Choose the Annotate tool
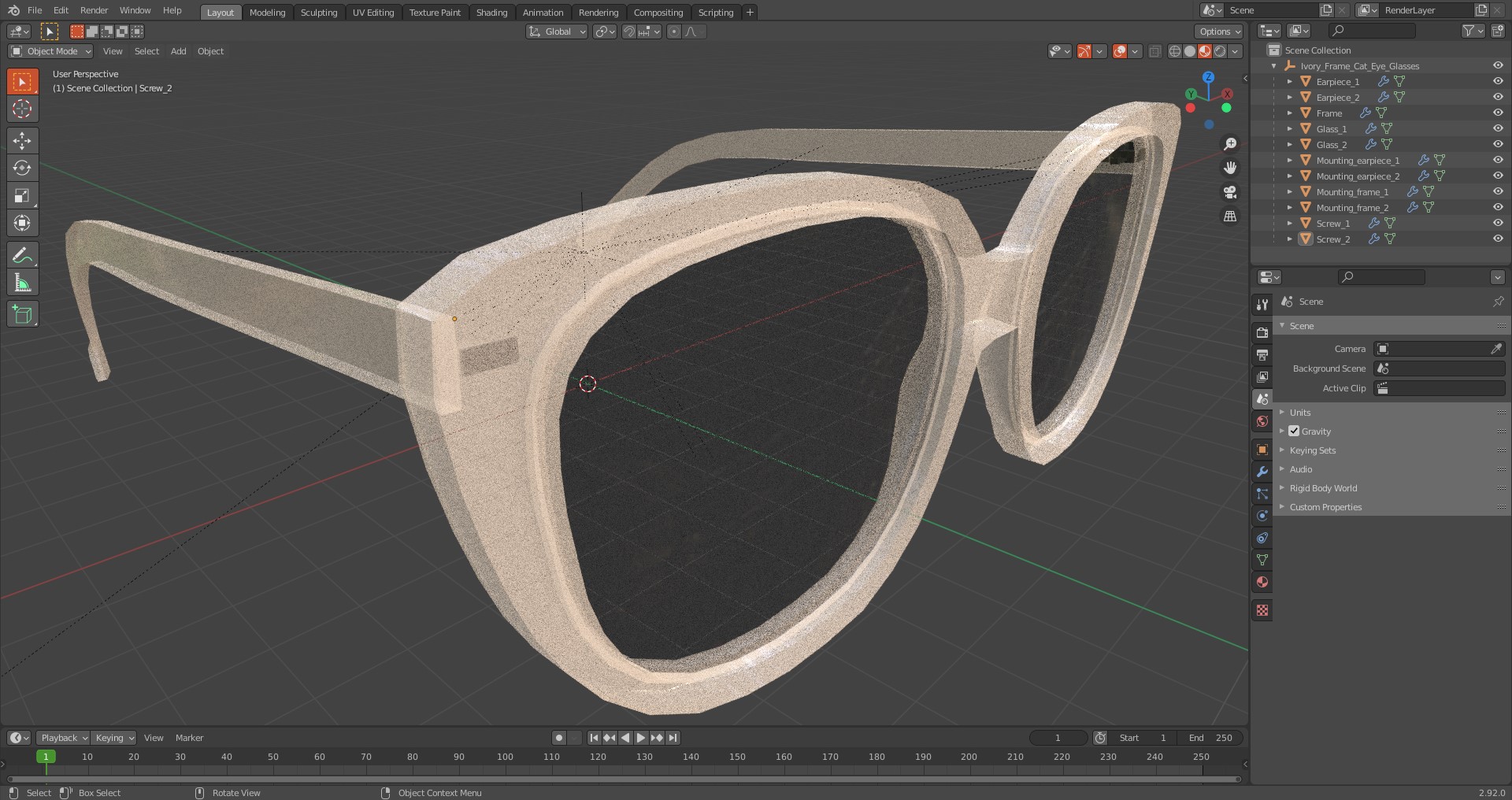The height and width of the screenshot is (800, 1512). [22, 255]
